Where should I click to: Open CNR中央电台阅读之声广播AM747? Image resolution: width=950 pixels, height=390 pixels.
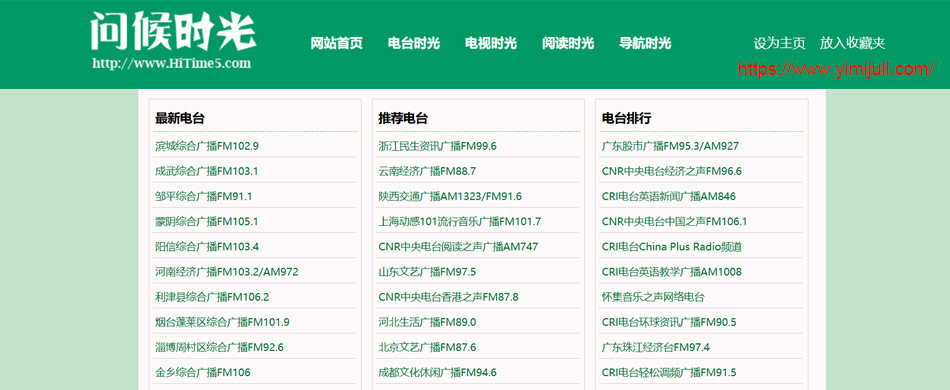point(458,246)
